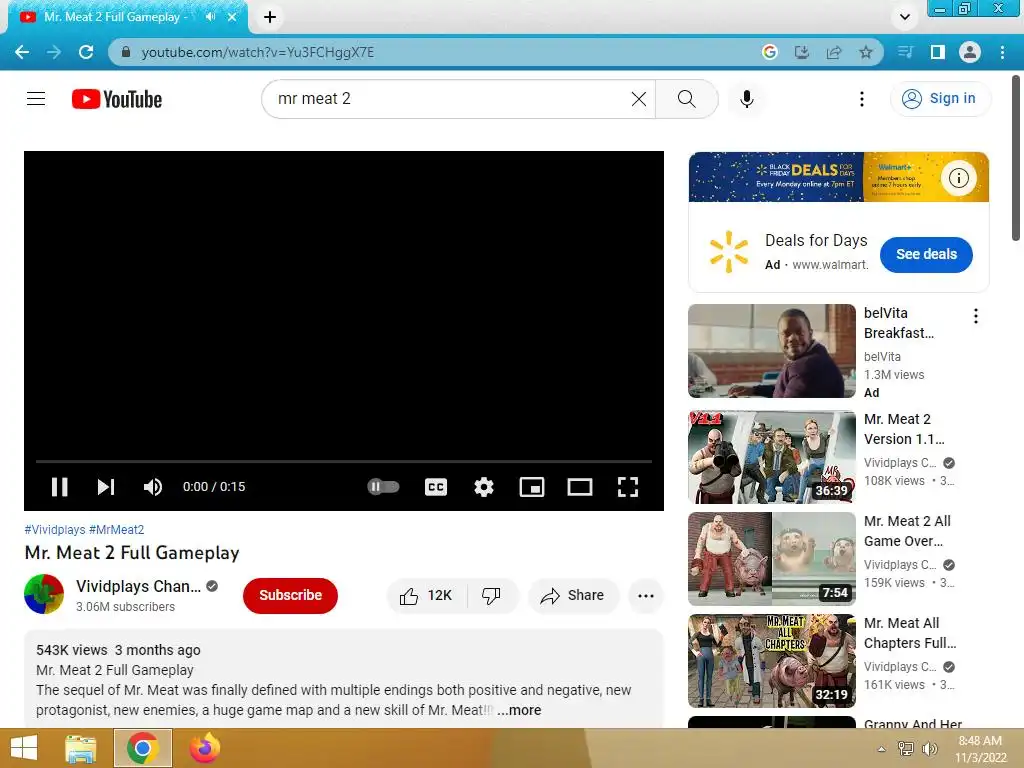The width and height of the screenshot is (1024, 768).
Task: Show hidden system tray icons
Action: (882, 749)
